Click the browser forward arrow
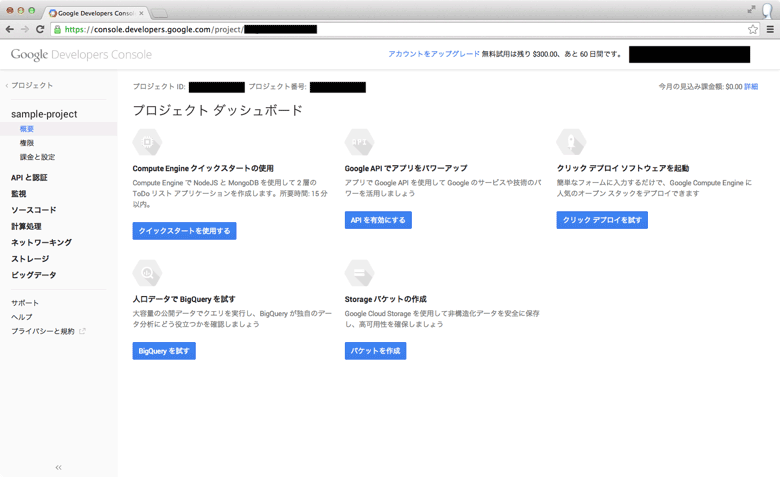The height and width of the screenshot is (477, 780). (x=25, y=29)
